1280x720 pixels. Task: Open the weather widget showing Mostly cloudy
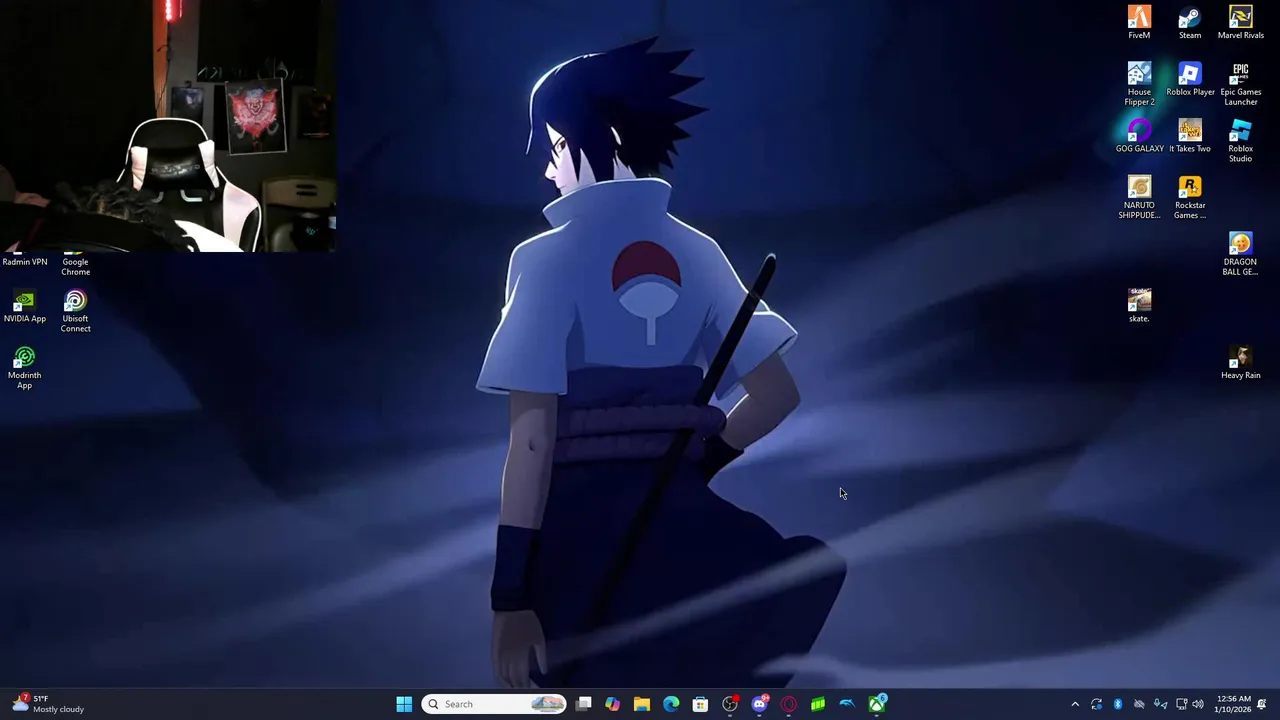coord(47,704)
